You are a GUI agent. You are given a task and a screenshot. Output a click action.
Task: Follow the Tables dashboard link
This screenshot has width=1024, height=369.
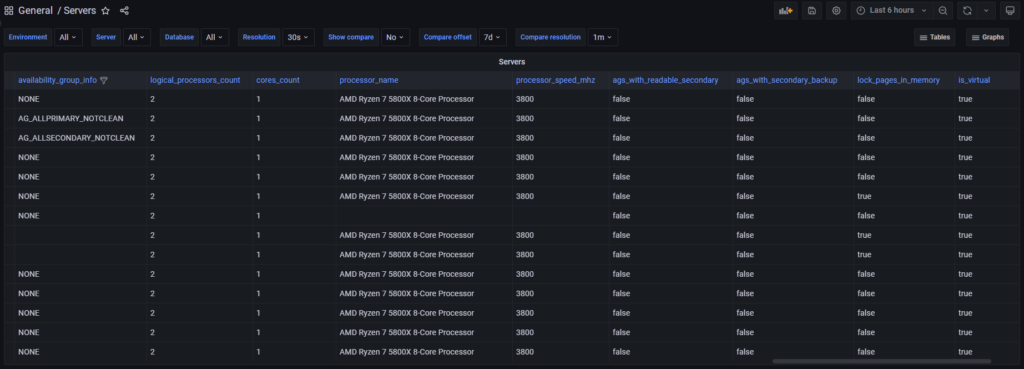[935, 37]
